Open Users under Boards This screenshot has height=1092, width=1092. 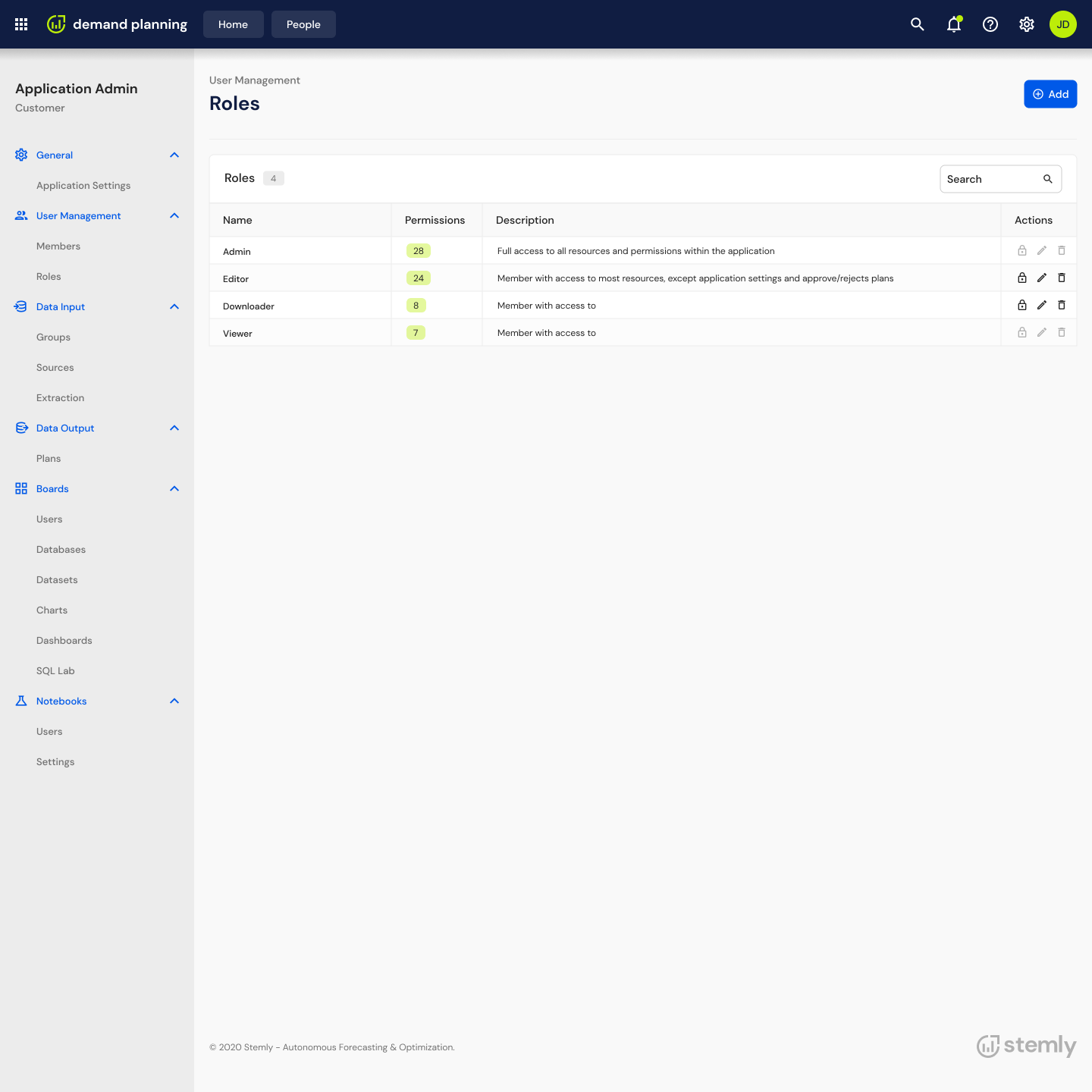49,519
